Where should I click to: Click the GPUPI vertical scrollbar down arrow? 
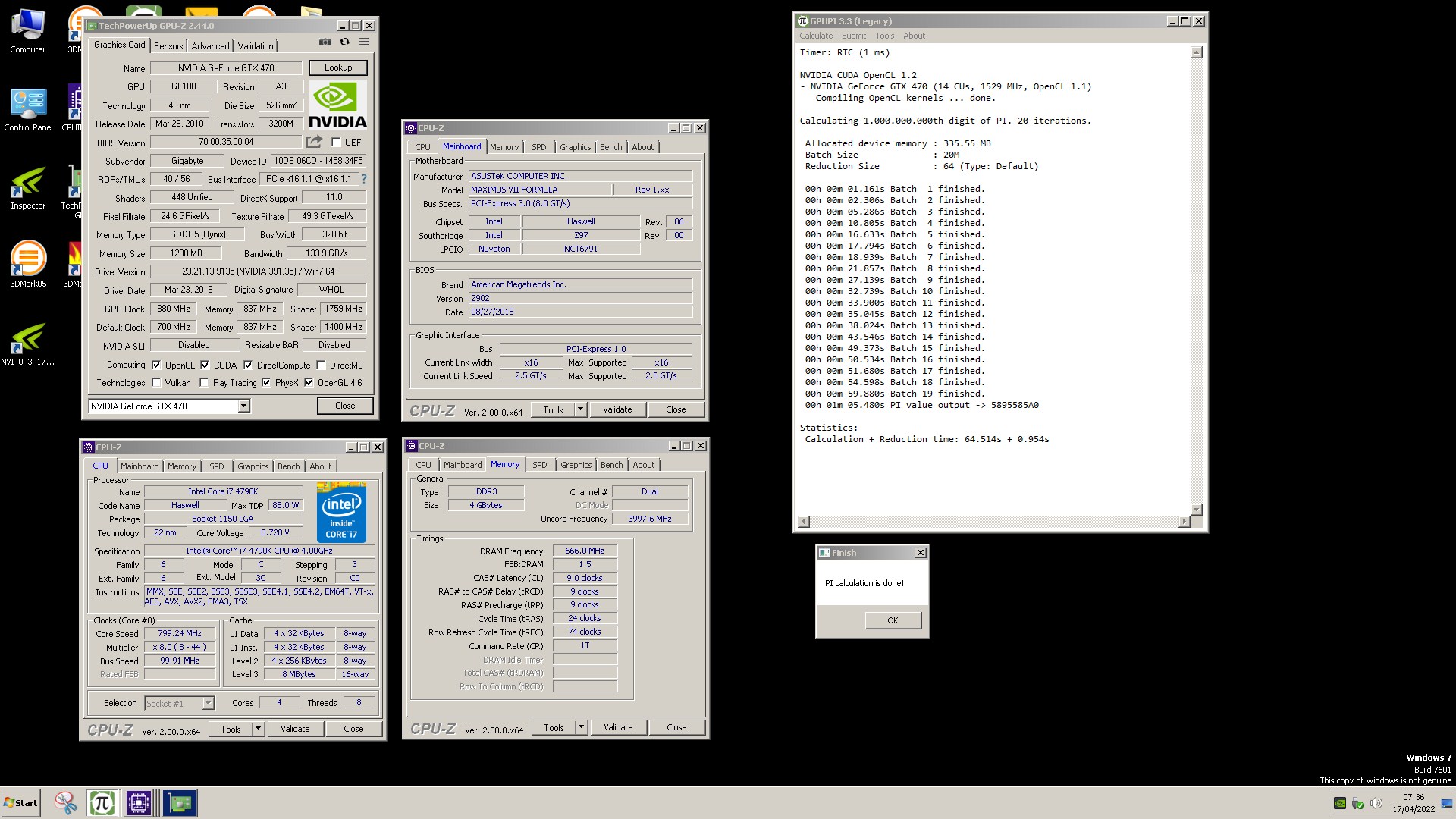pos(1196,510)
